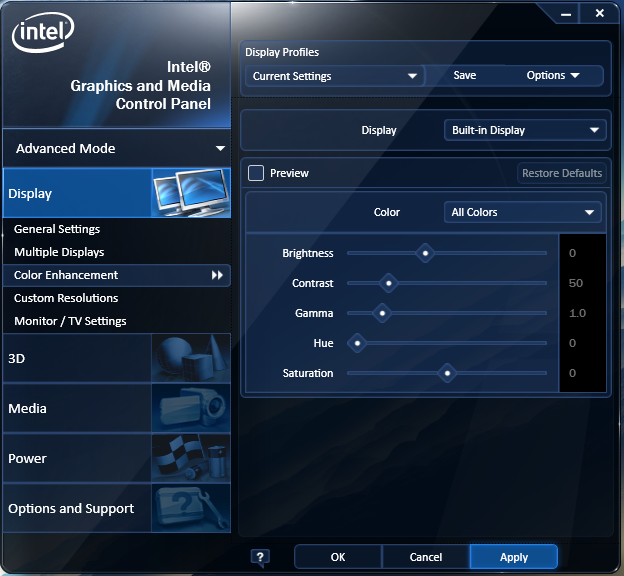This screenshot has width=624, height=576.
Task: Click the Saturation value 0
Action: coord(572,373)
